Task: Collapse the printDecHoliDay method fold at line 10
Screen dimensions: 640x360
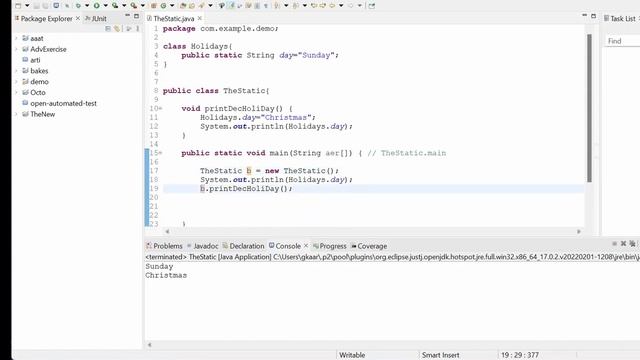Action: click(160, 109)
